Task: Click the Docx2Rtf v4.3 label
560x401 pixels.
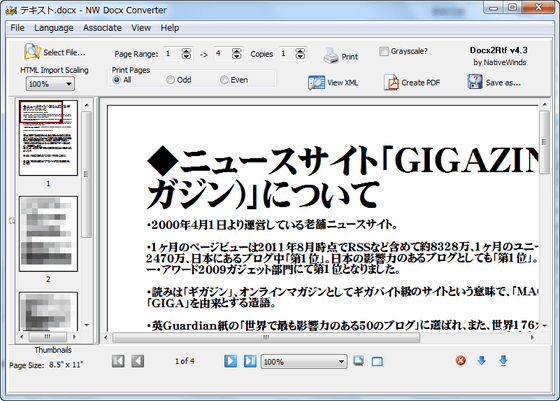Action: (x=499, y=50)
